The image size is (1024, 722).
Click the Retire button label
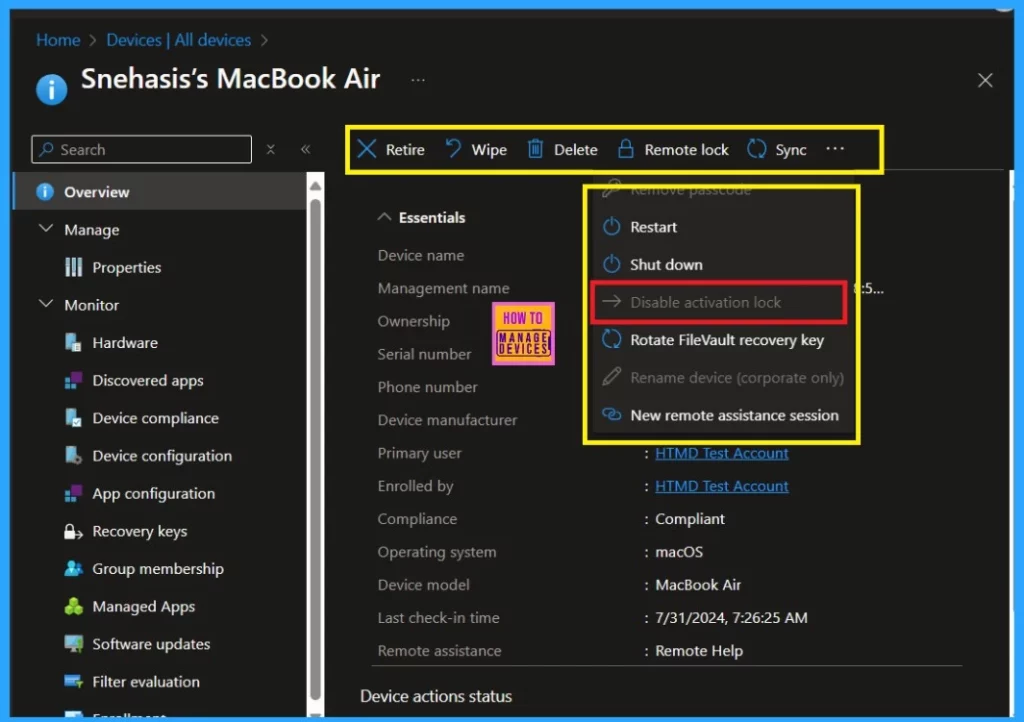pyautogui.click(x=405, y=149)
